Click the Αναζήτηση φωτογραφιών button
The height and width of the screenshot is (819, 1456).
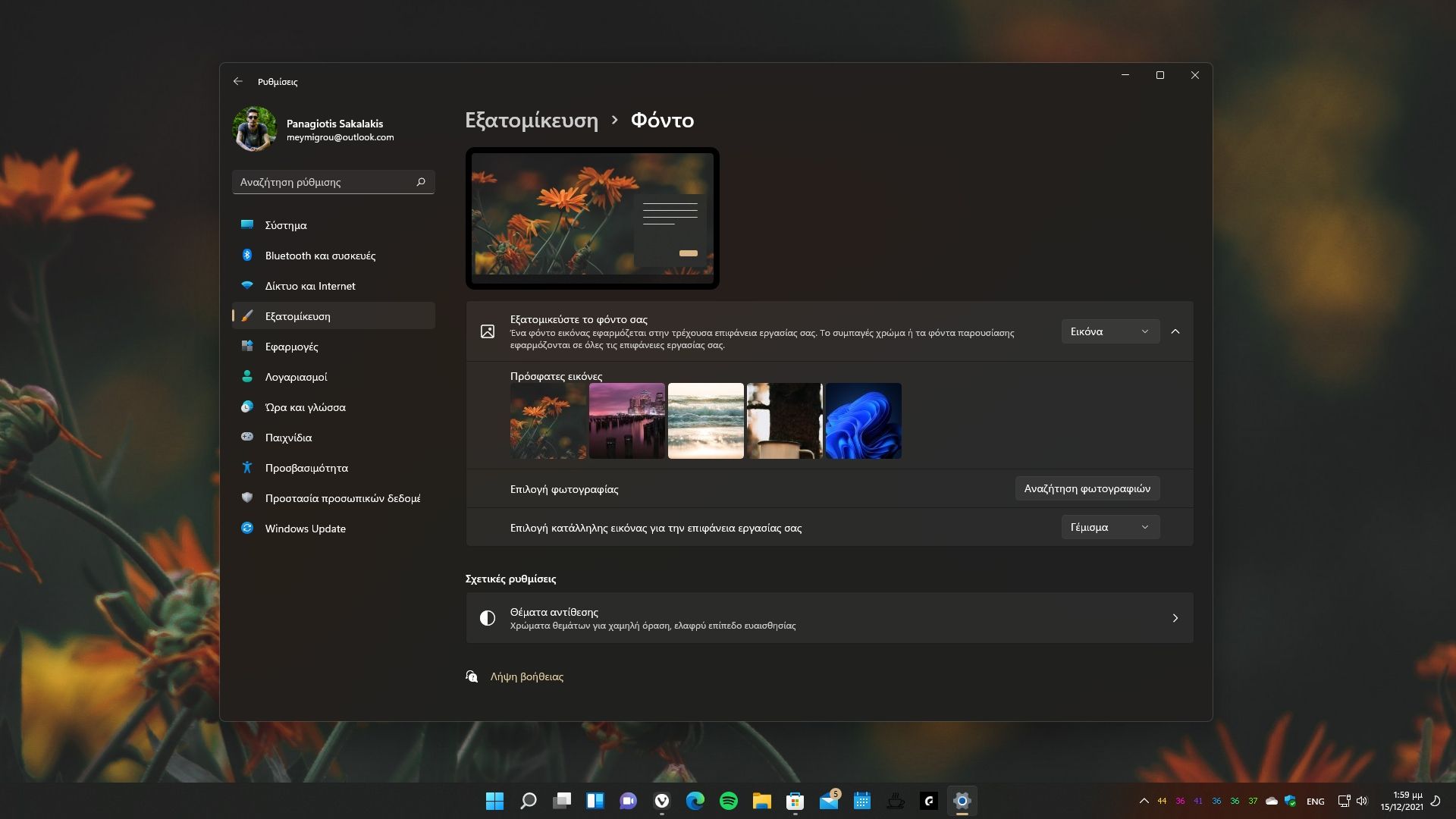[1087, 488]
